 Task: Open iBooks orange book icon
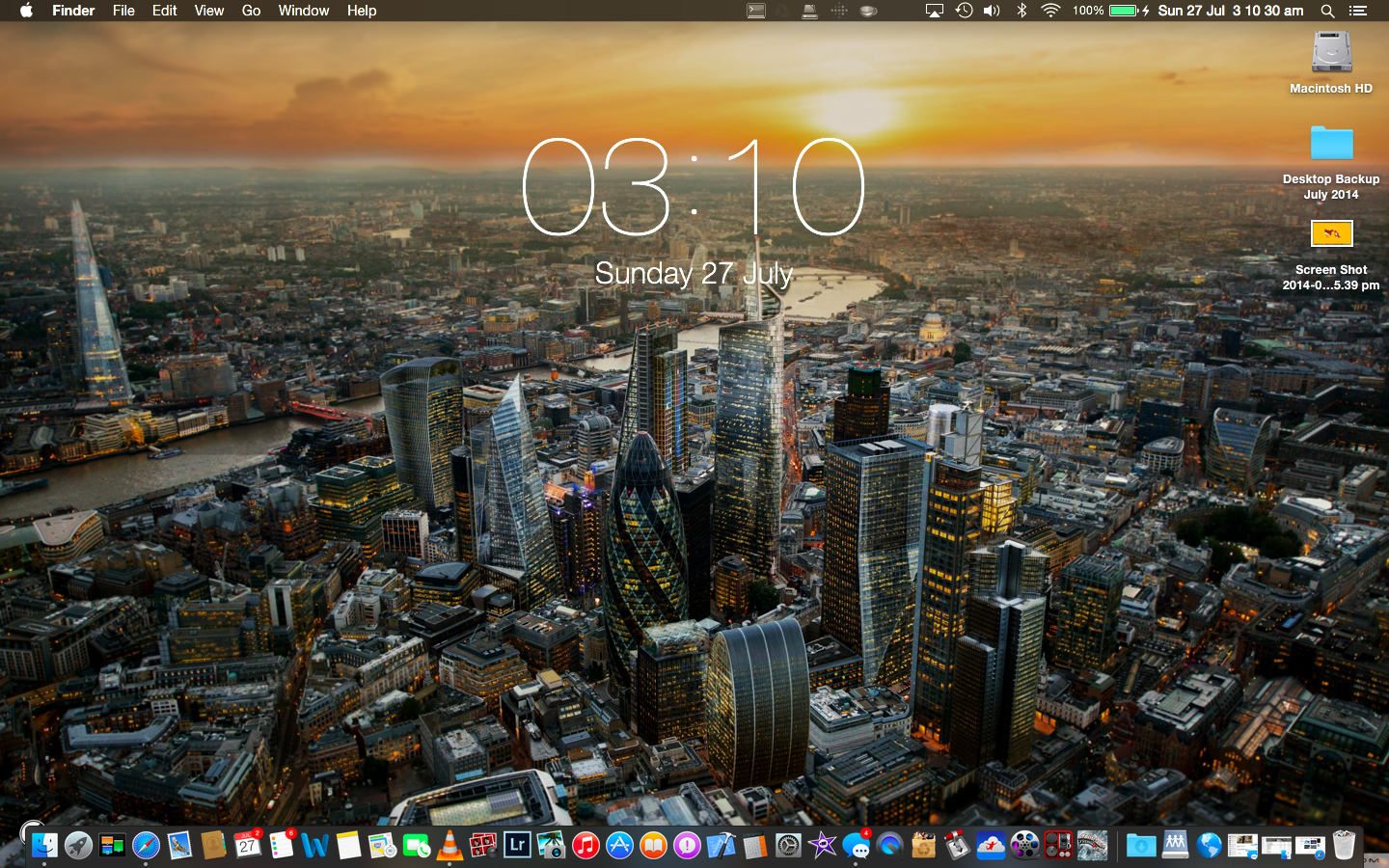click(653, 846)
